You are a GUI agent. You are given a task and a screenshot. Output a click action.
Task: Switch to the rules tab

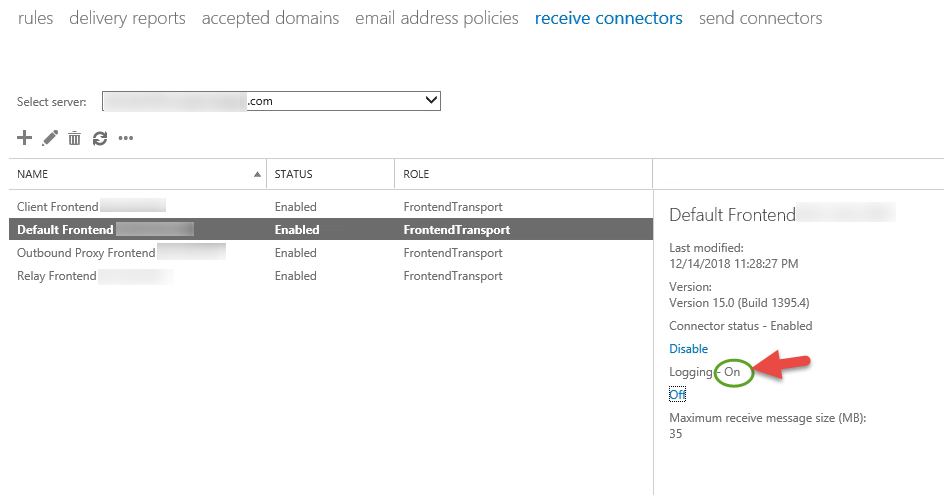(36, 18)
